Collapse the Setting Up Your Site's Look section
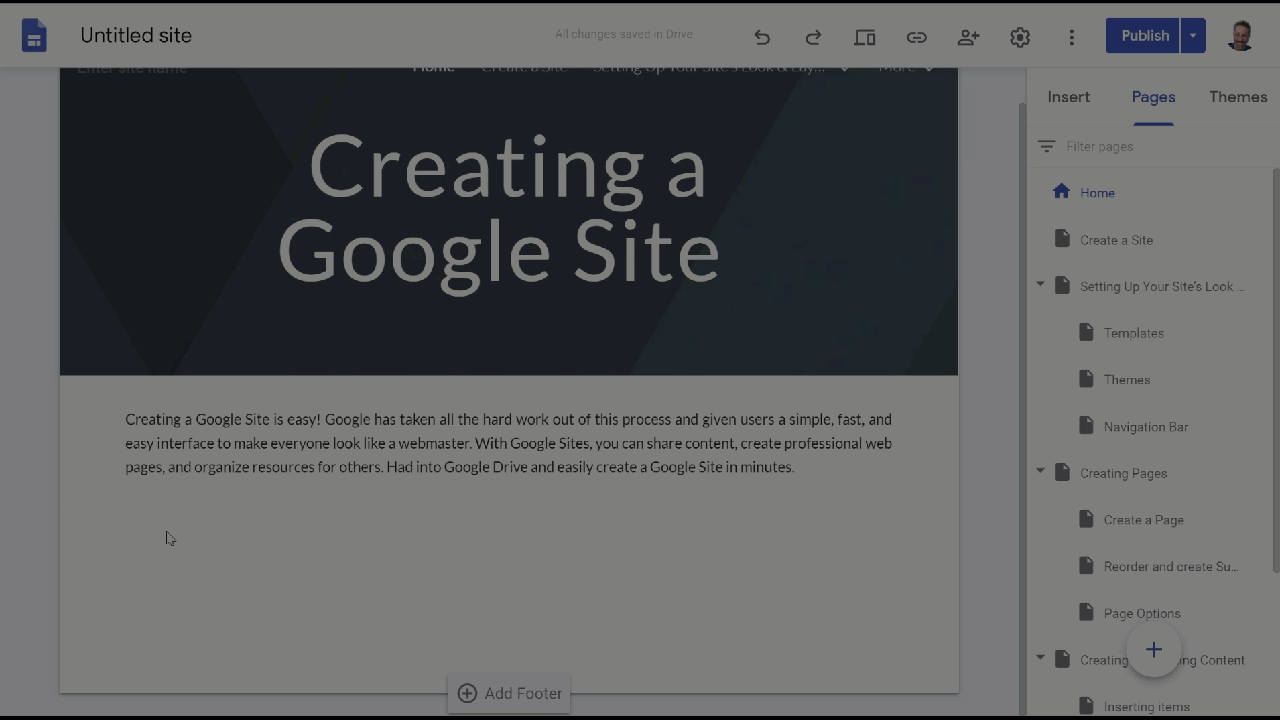 pos(1040,285)
